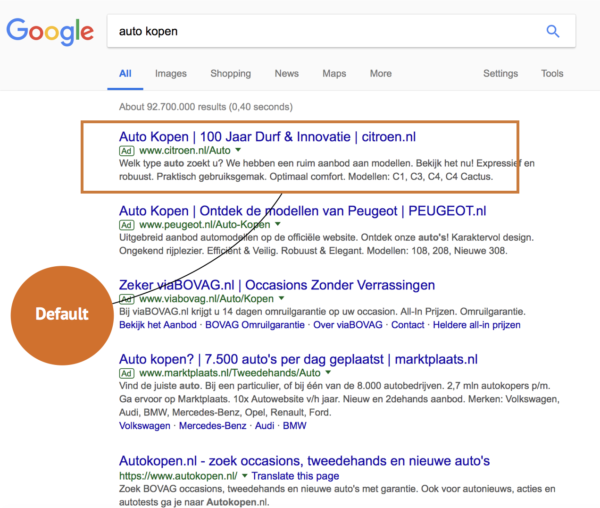Image resolution: width=600 pixels, height=508 pixels.
Task: Expand the More search menu
Action: tap(380, 73)
